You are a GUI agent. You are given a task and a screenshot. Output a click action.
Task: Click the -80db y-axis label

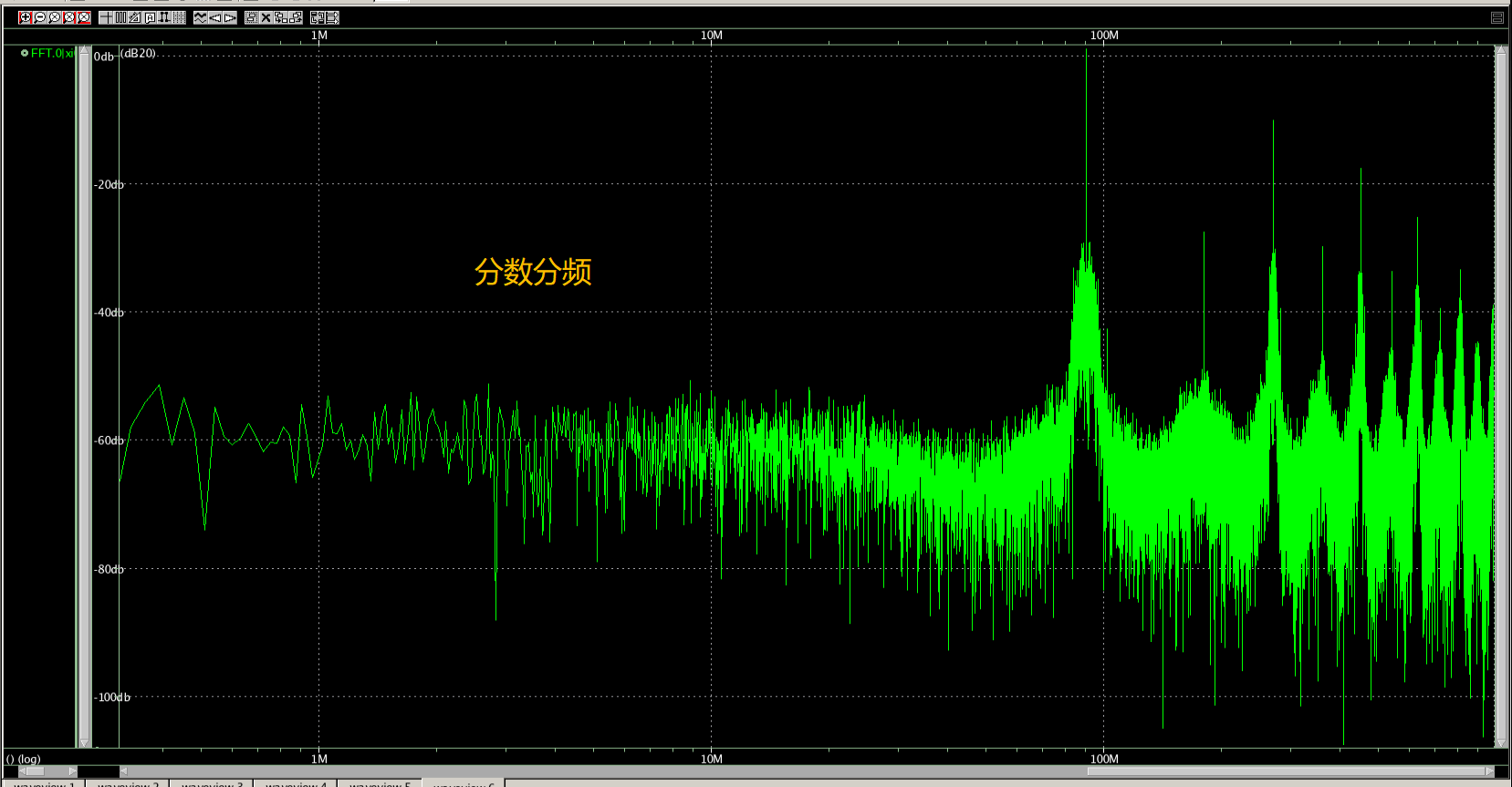click(x=109, y=569)
